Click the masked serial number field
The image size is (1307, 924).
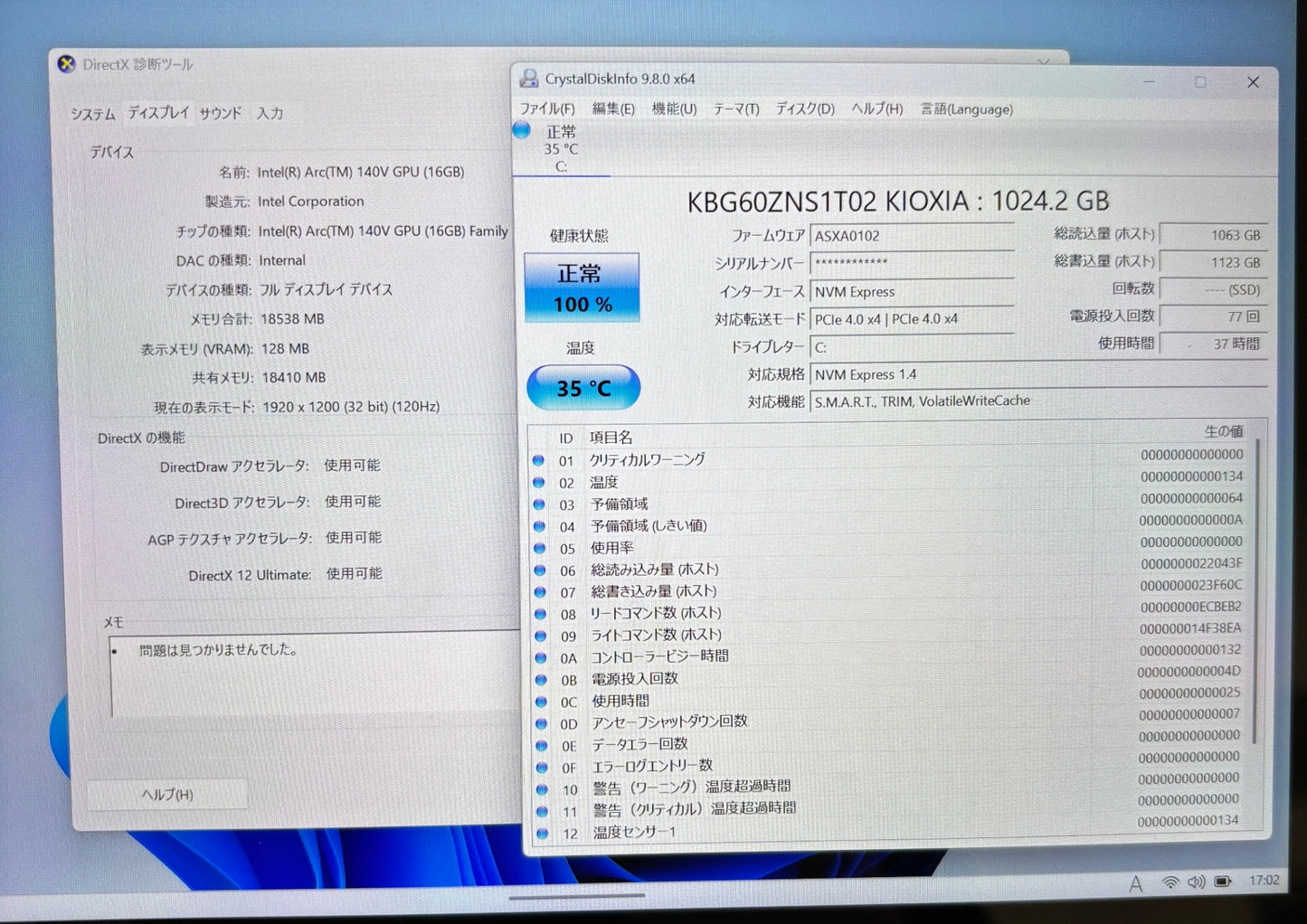[x=912, y=263]
